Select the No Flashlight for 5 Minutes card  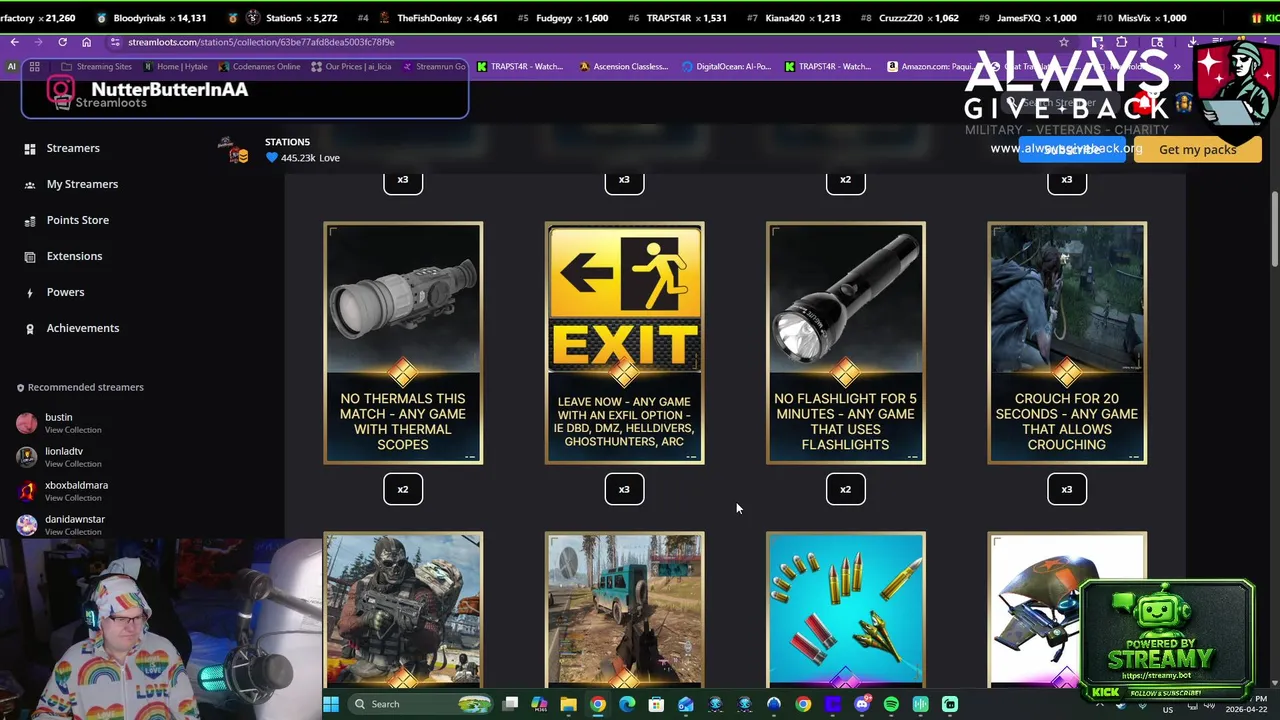(x=846, y=343)
